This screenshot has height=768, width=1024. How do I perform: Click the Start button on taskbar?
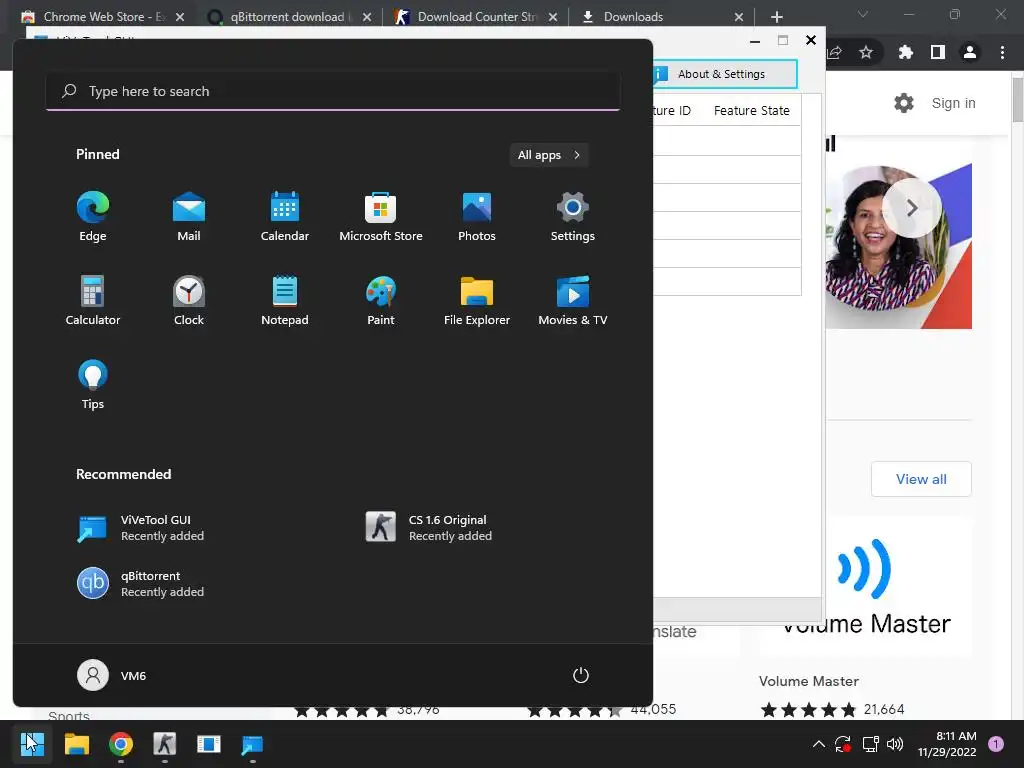[32, 744]
